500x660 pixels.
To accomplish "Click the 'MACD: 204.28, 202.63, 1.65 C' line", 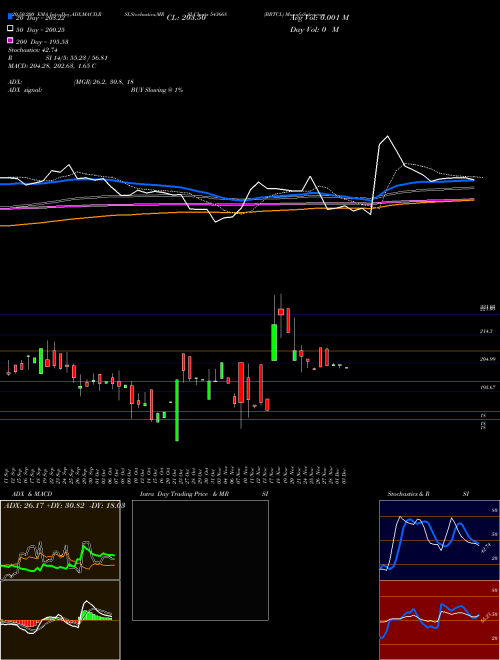I will 52,66.
